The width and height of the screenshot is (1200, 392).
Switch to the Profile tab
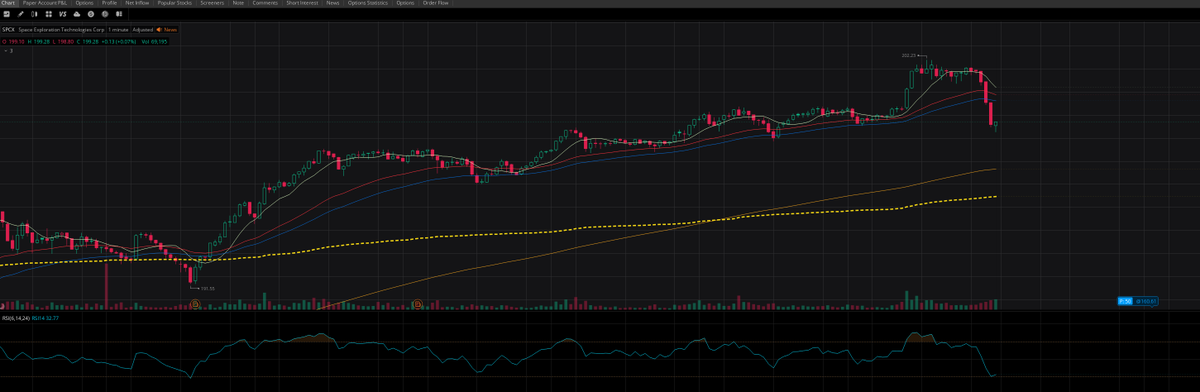coord(109,3)
